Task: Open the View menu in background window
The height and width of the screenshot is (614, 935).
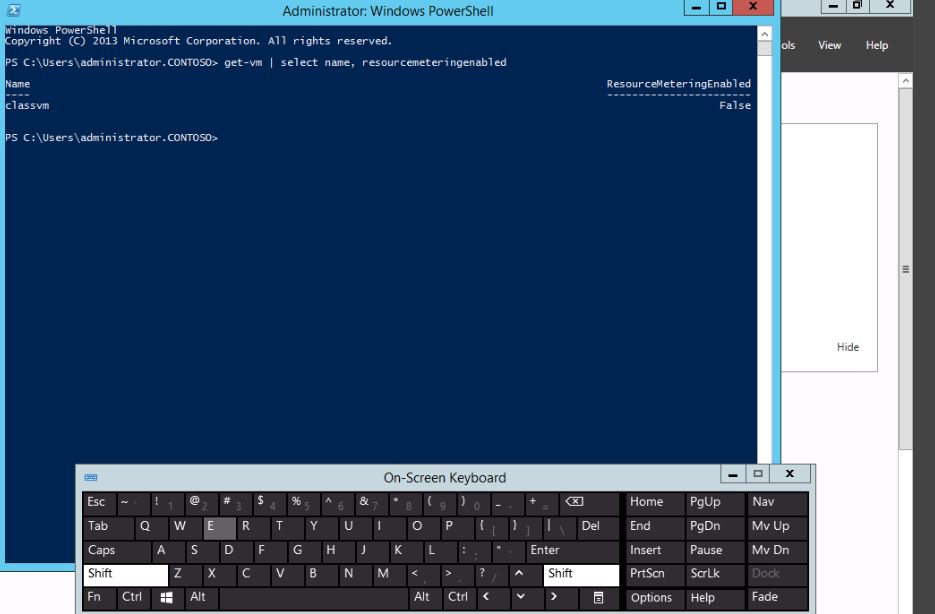Action: tap(829, 45)
